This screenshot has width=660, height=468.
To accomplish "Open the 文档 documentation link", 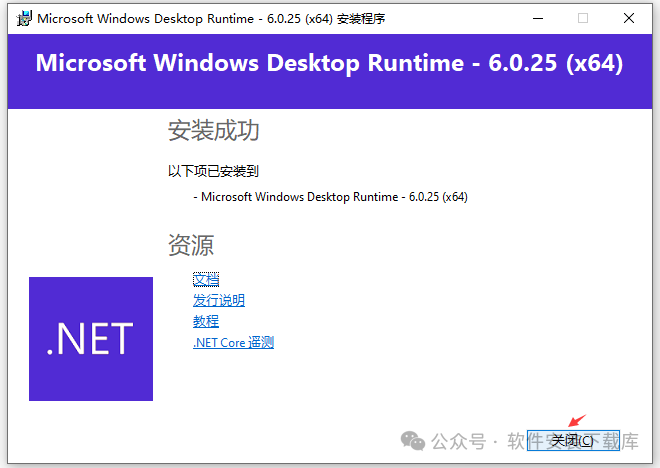I will pos(206,279).
